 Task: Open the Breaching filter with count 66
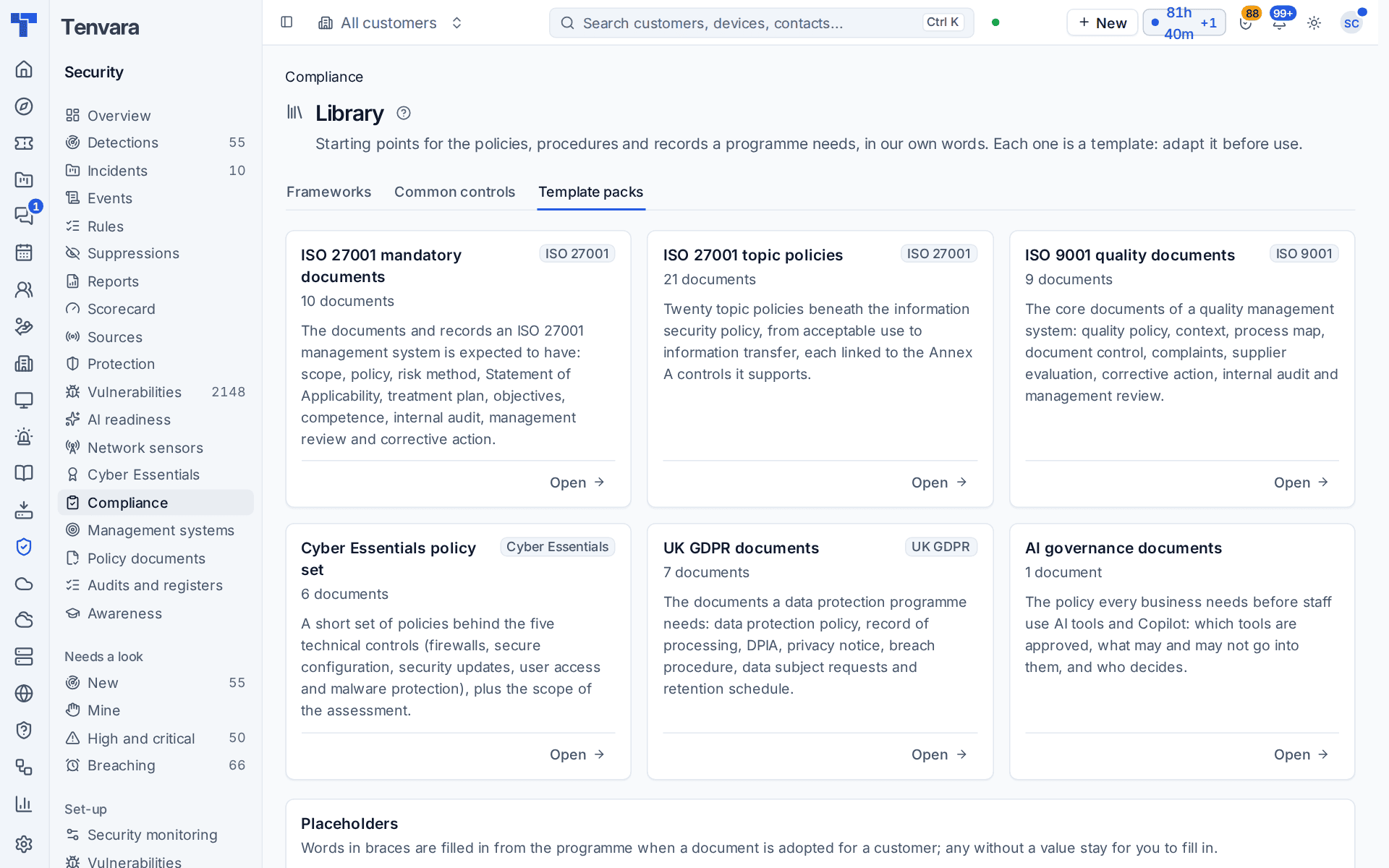[156, 765]
